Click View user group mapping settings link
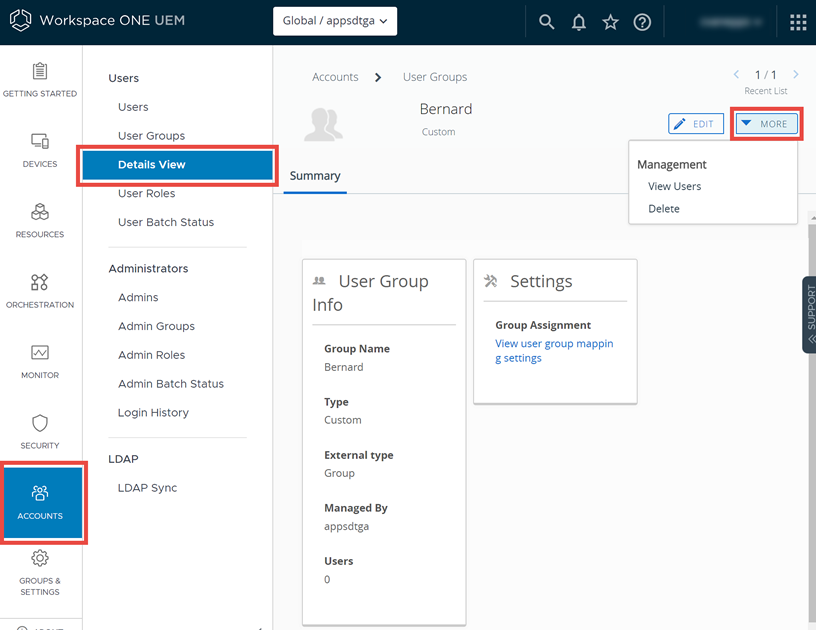The height and width of the screenshot is (630, 816). [554, 351]
